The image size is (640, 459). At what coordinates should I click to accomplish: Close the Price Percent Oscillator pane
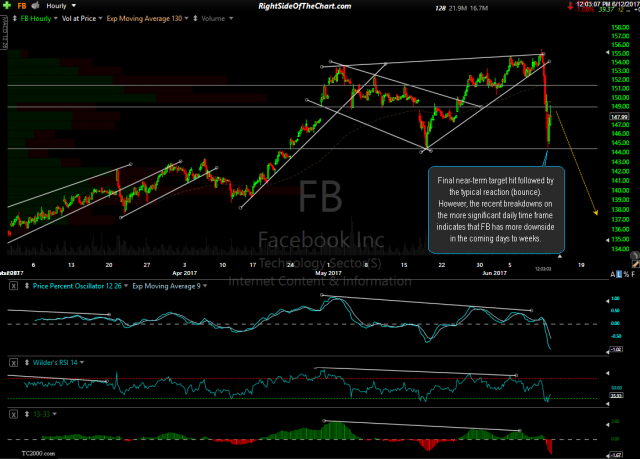tap(13, 286)
